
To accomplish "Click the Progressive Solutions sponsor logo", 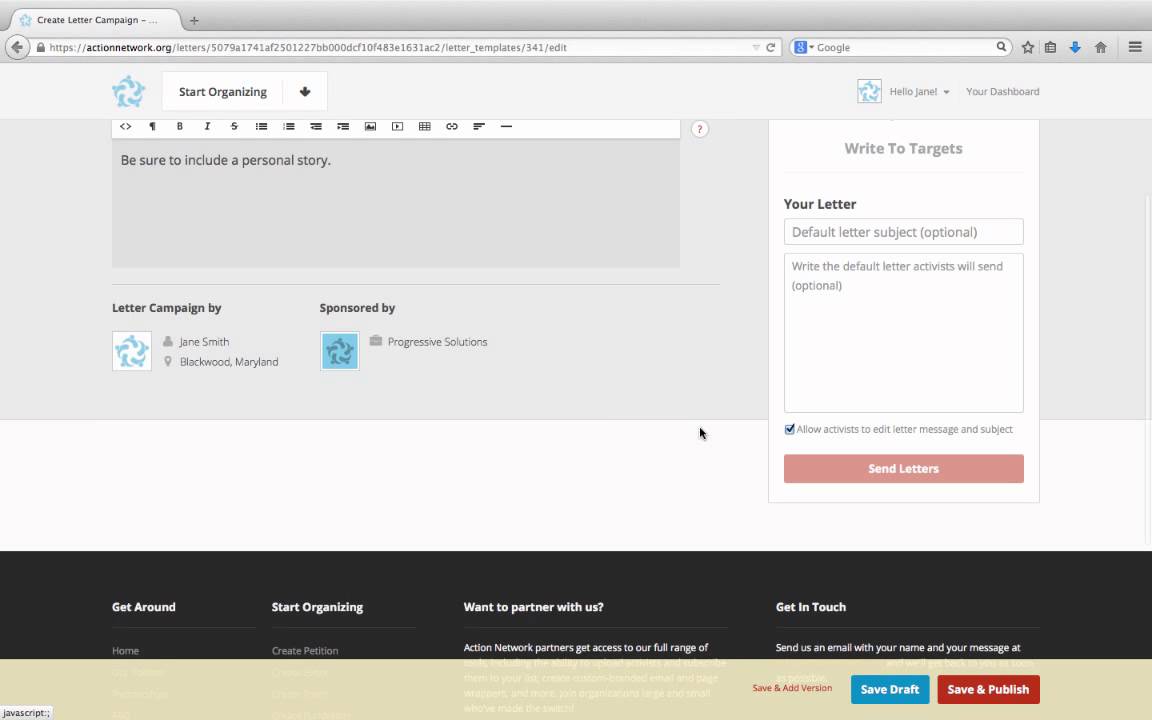I will pyautogui.click(x=339, y=350).
